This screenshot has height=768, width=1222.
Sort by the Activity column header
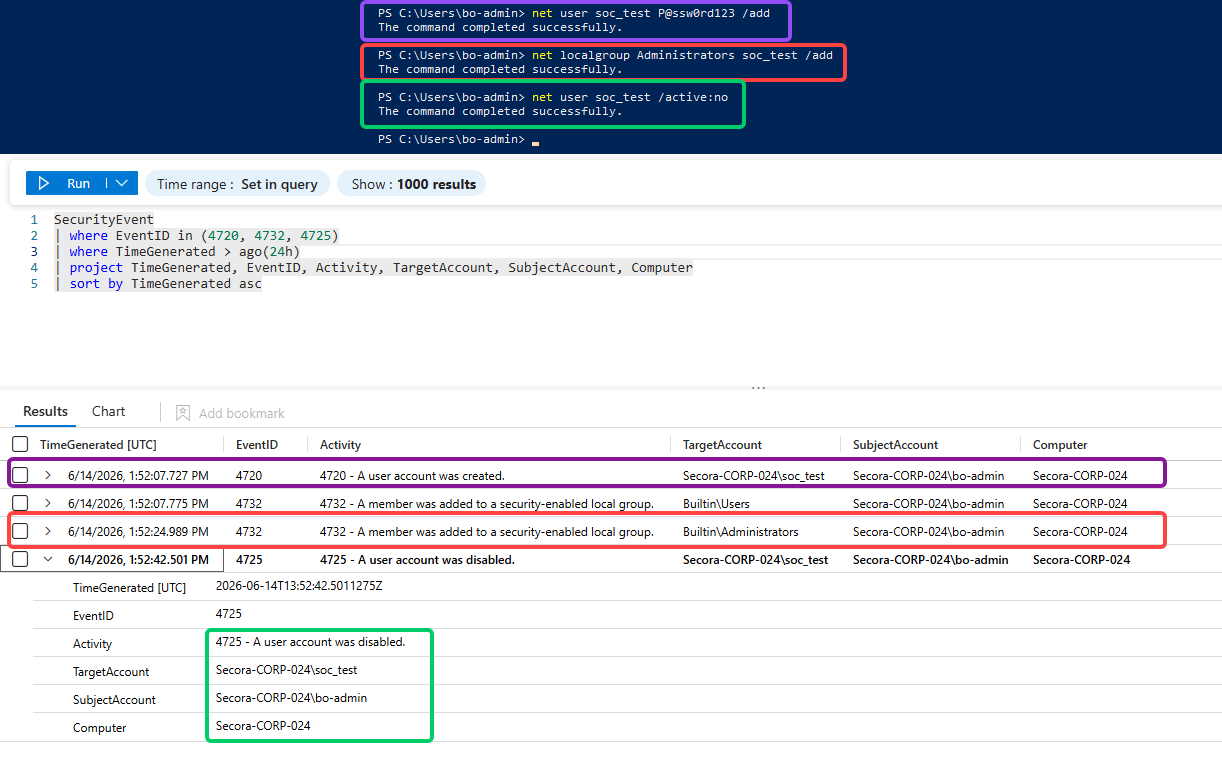(340, 444)
